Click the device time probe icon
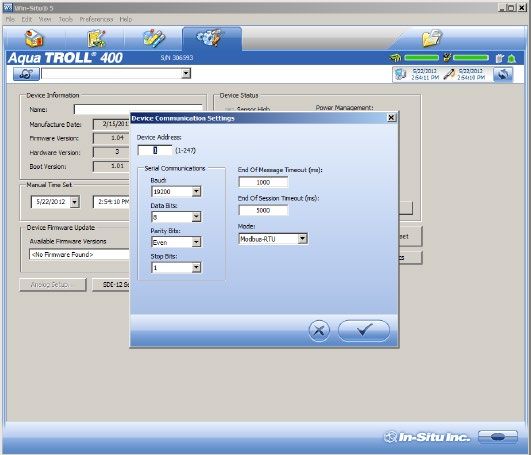This screenshot has width=531, height=455. tap(449, 74)
